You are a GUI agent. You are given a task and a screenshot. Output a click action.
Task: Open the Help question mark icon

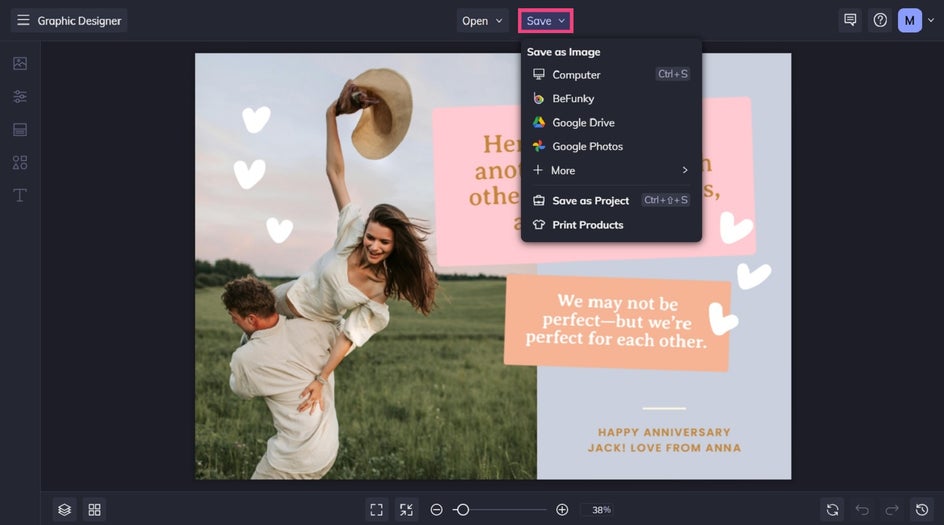click(880, 20)
